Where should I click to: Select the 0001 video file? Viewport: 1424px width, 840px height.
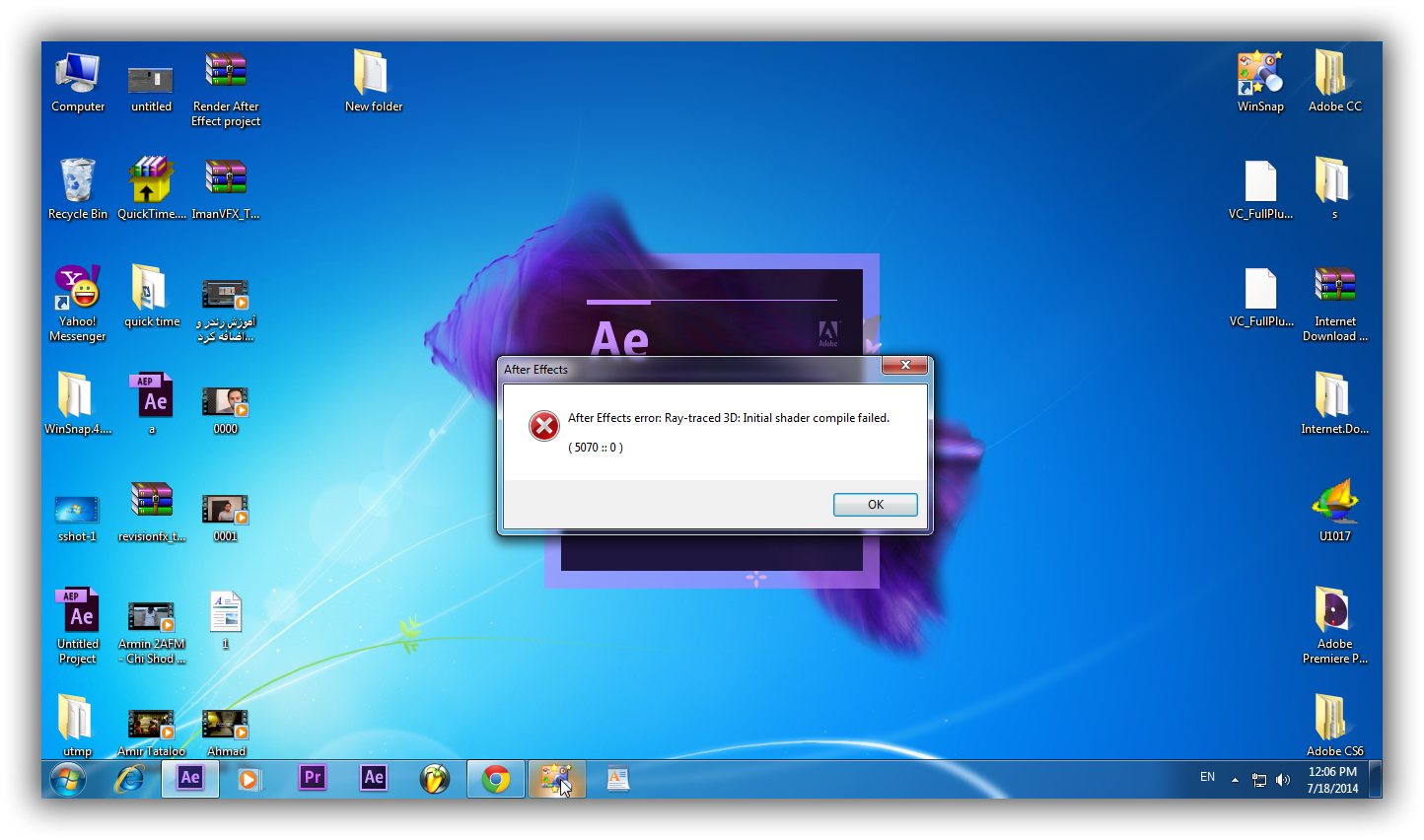click(x=226, y=517)
